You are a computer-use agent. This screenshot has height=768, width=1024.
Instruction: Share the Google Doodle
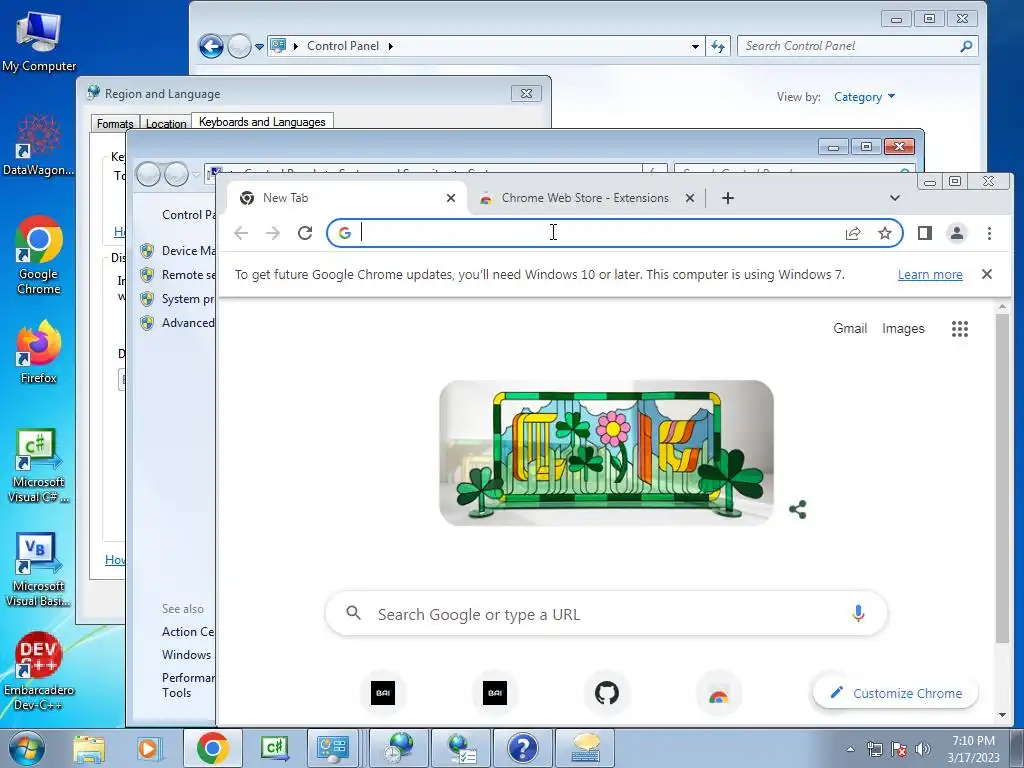pyautogui.click(x=797, y=509)
